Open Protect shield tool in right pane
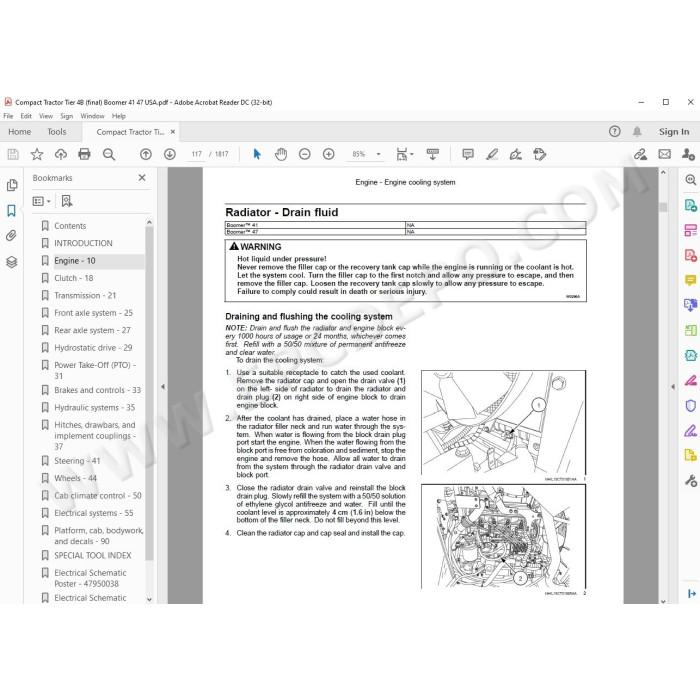Image resolution: width=700 pixels, height=700 pixels. click(690, 406)
